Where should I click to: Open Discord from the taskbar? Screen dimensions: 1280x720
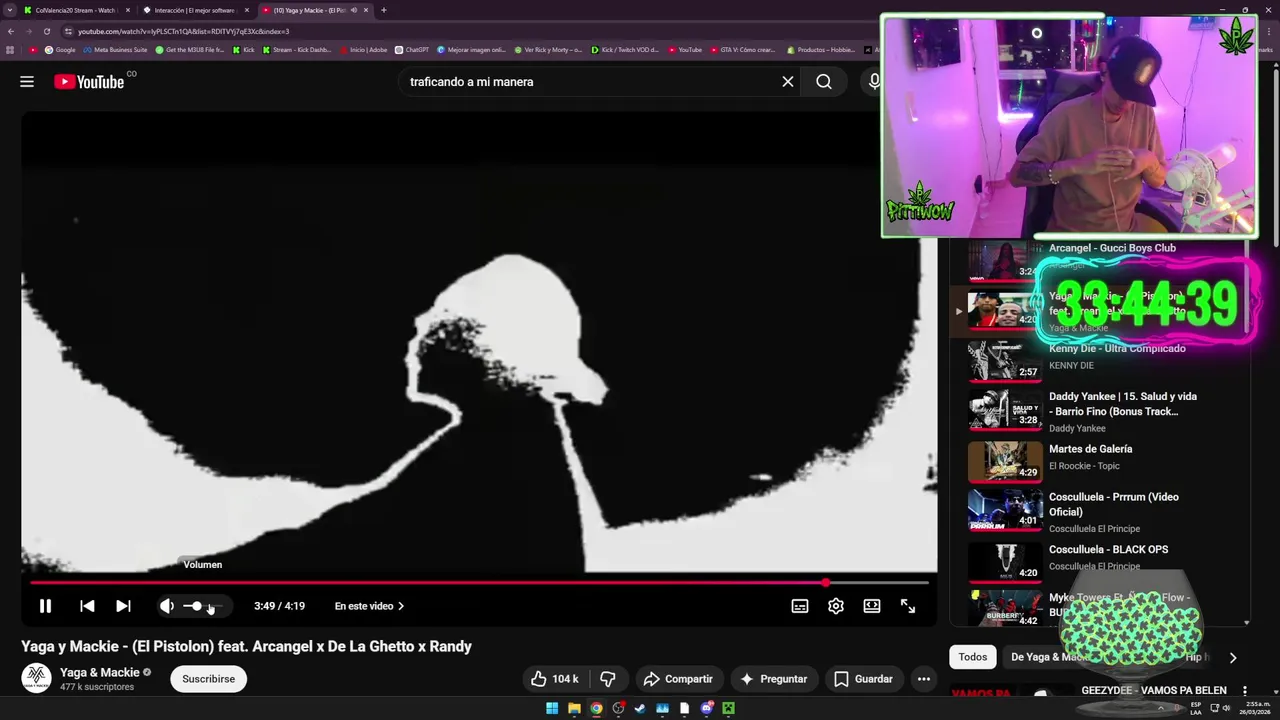point(707,708)
